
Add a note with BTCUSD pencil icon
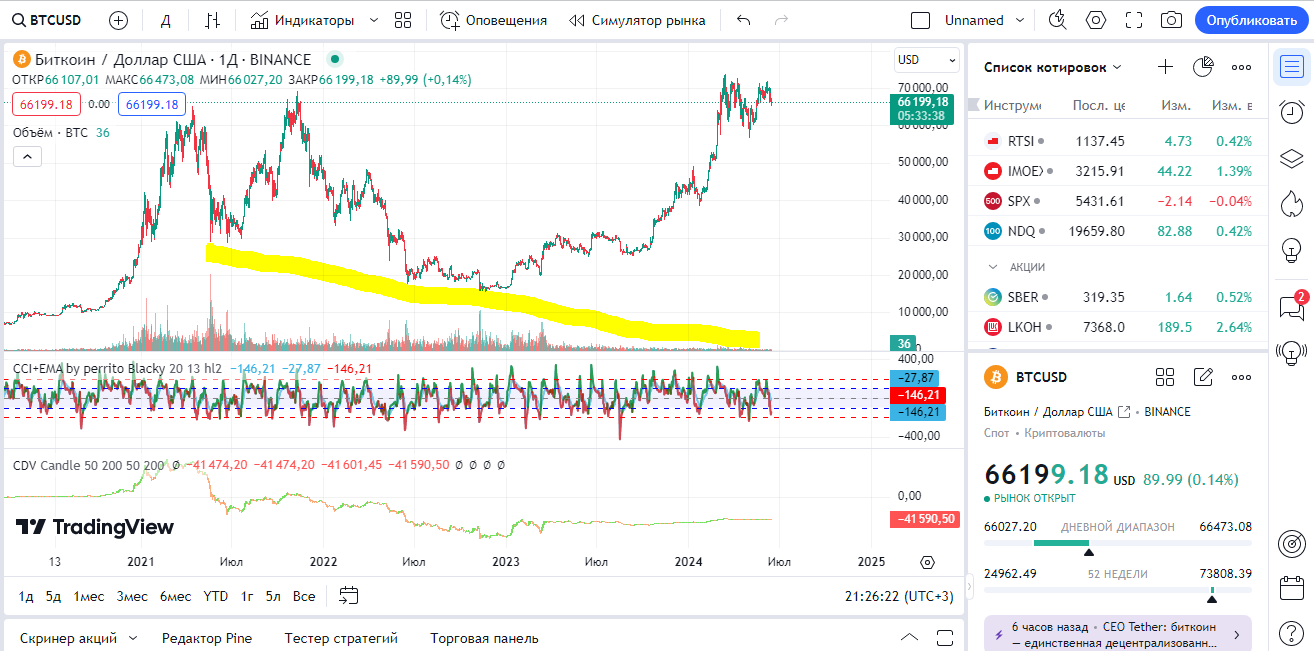(1203, 377)
